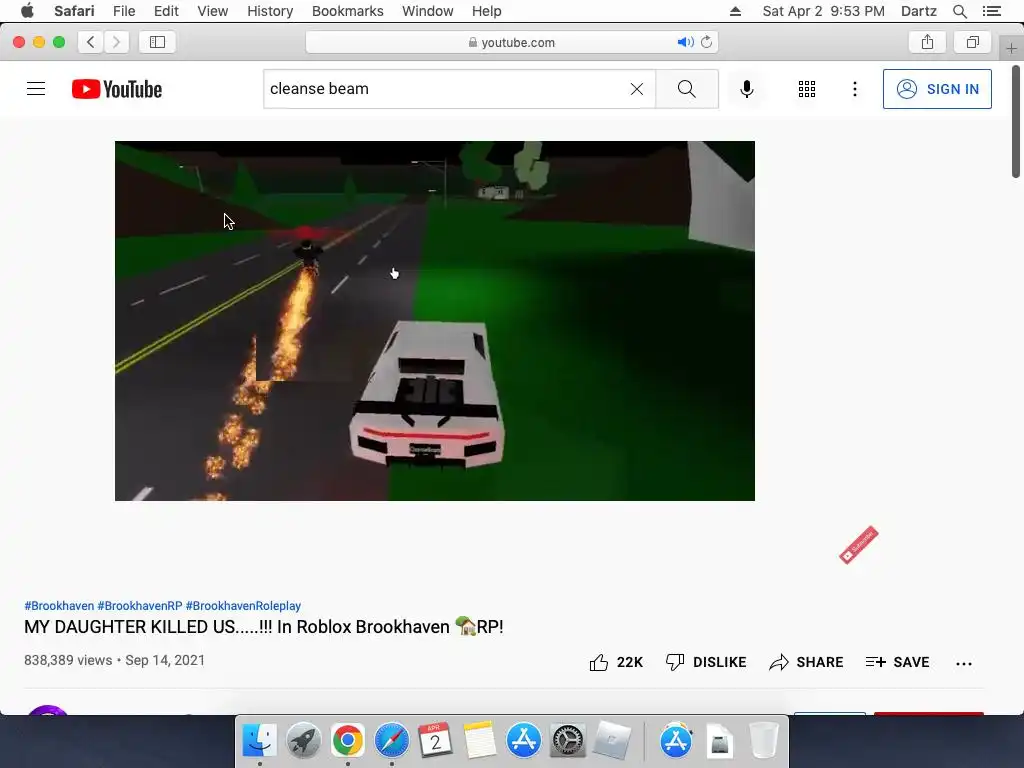Toggle the Safari sidebar button
This screenshot has width=1024, height=768.
click(x=157, y=42)
